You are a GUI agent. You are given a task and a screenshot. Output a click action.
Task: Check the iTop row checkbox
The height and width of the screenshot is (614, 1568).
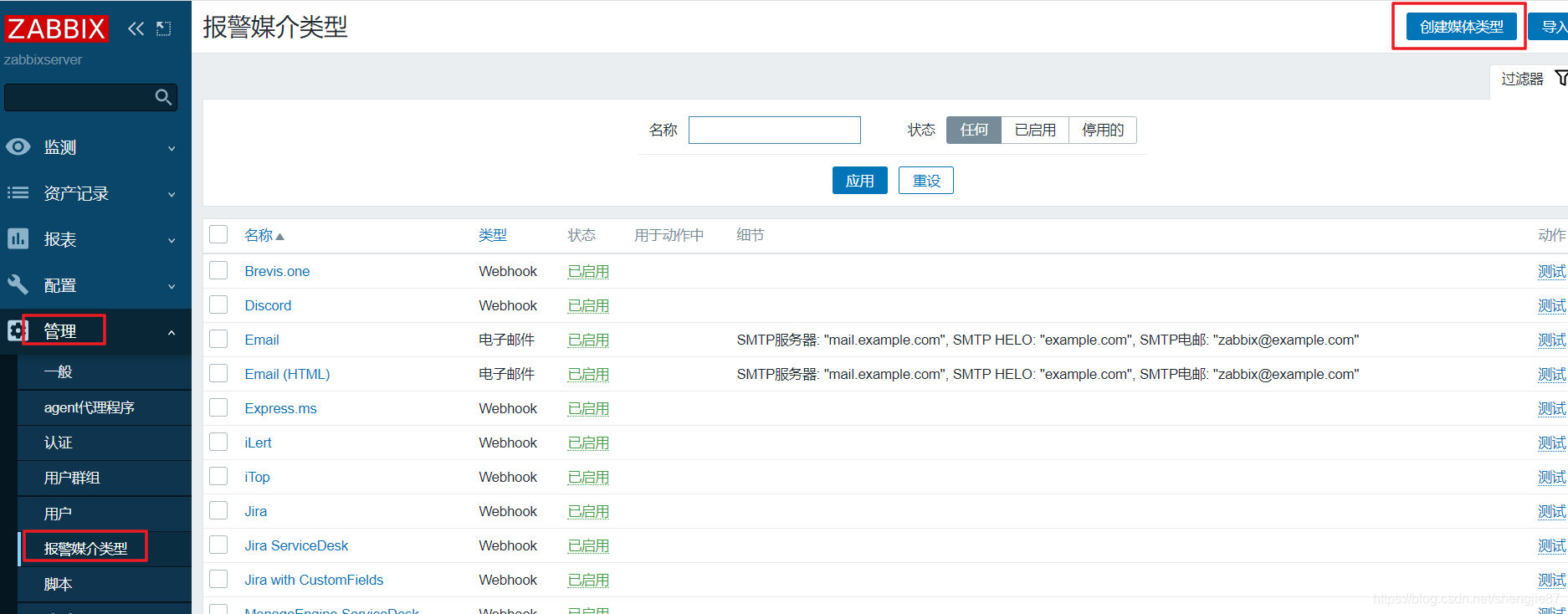(218, 476)
